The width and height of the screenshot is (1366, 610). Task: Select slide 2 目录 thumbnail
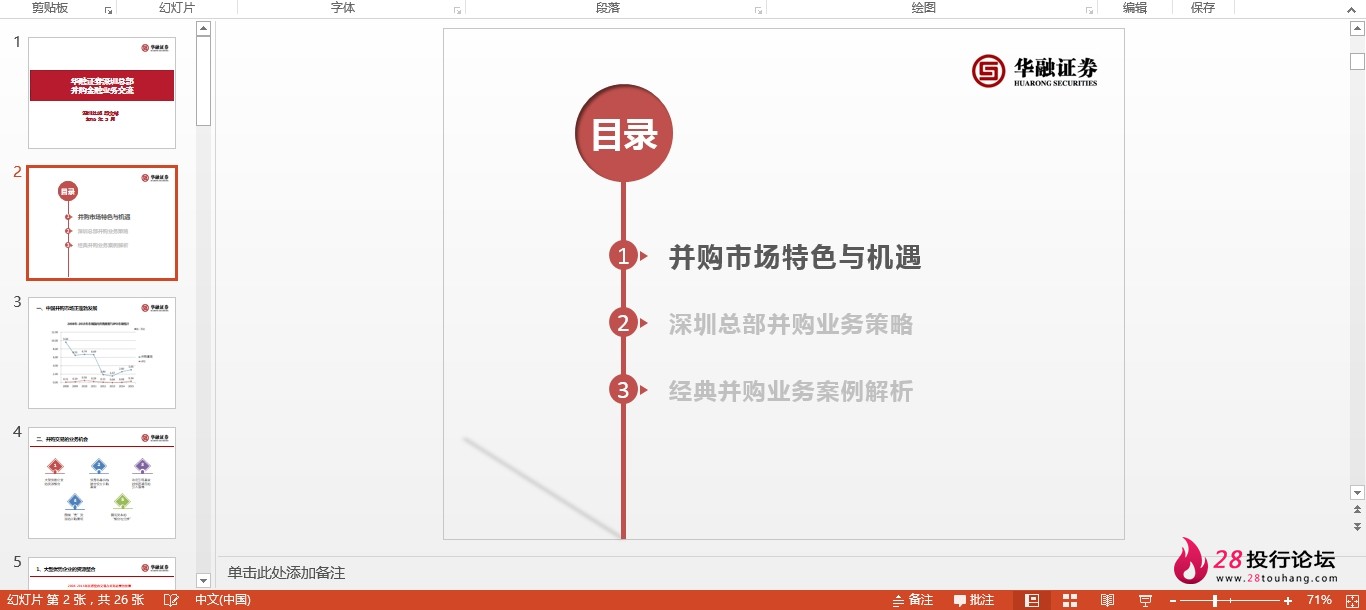pos(102,223)
